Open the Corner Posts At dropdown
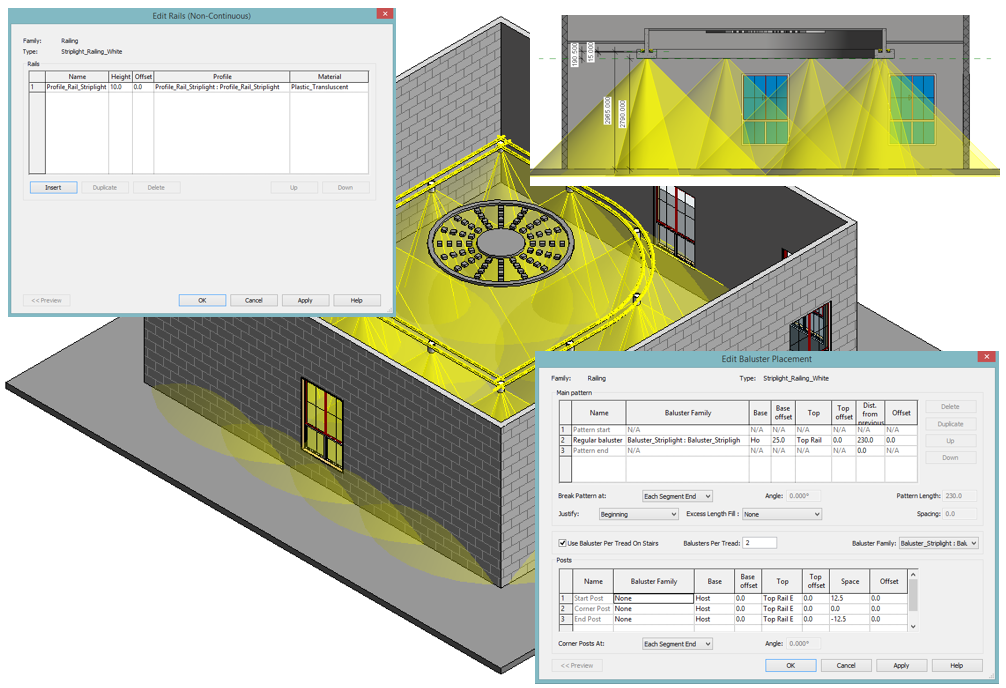This screenshot has height=688, width=1006. [x=678, y=644]
